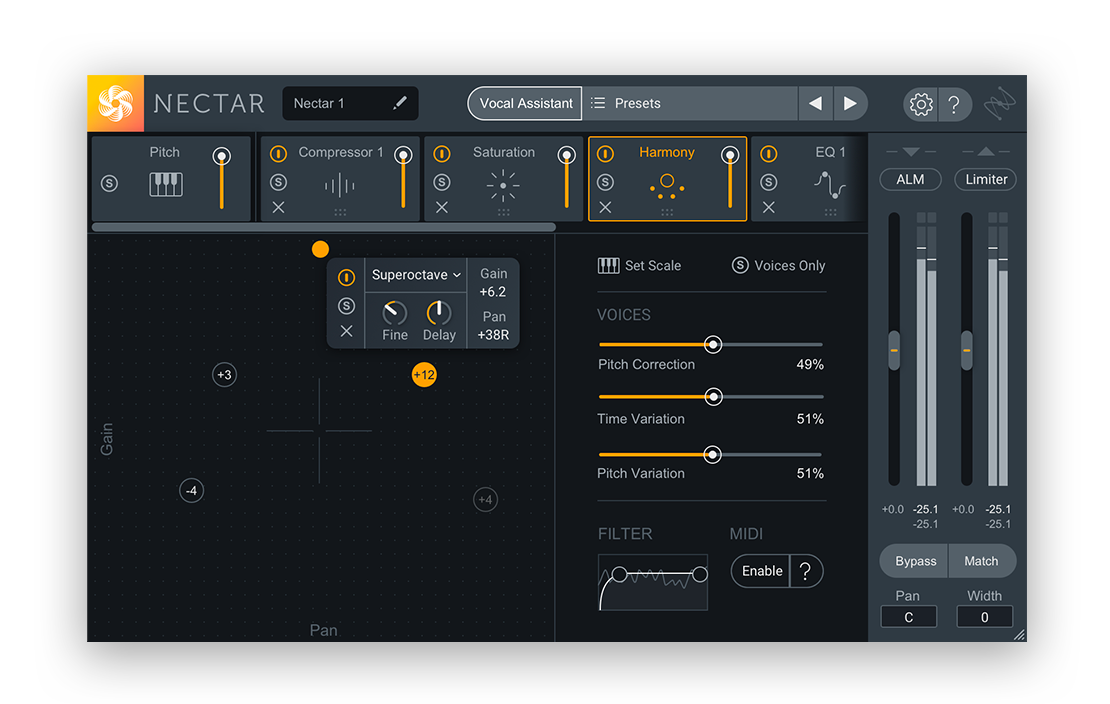Open the Superoctave voice dropdown

coord(416,275)
